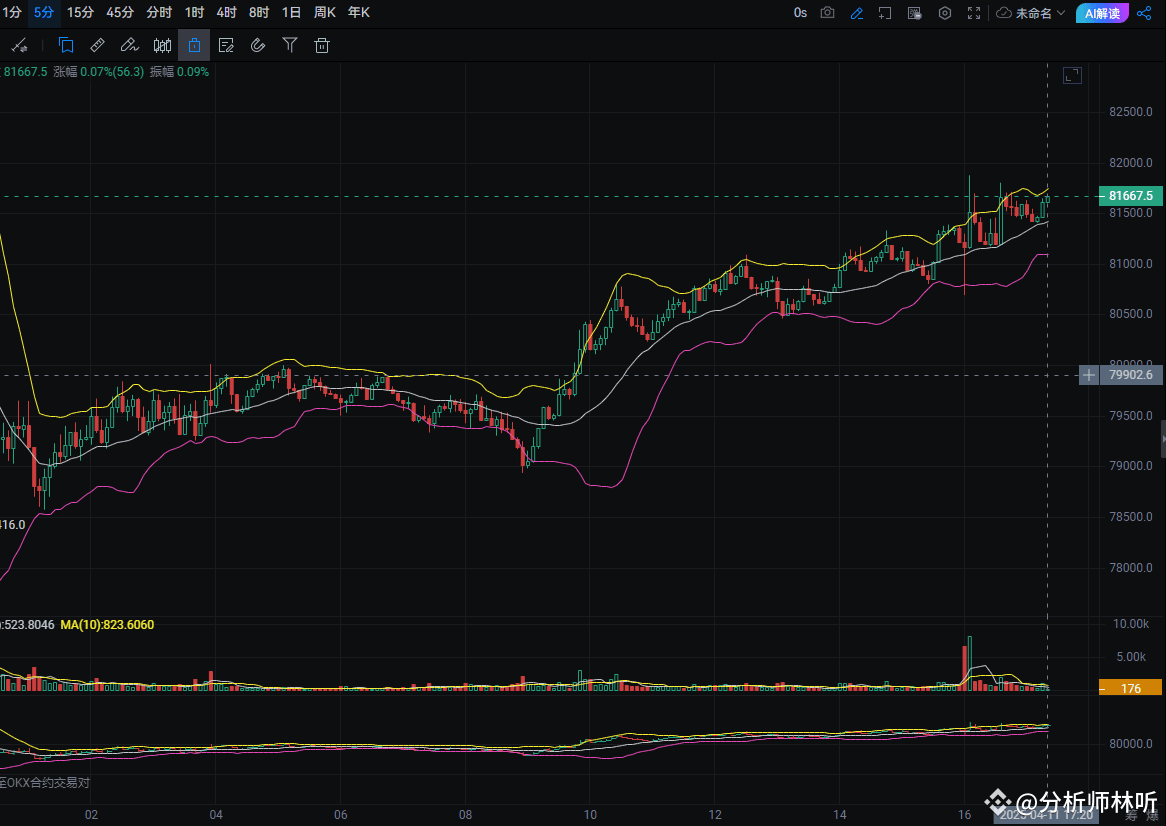1166x826 pixels.
Task: Select the candlestick chart style icon
Action: [x=162, y=45]
